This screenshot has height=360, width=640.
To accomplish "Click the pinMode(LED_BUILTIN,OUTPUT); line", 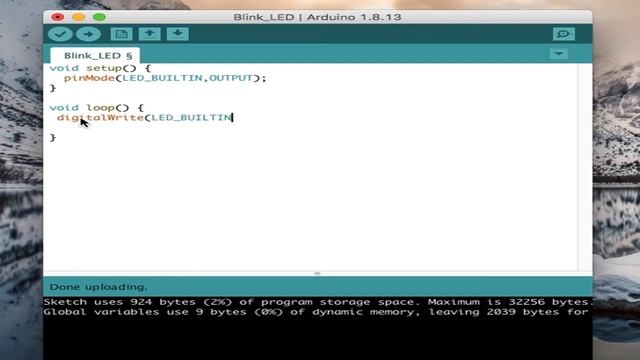I will (165, 78).
